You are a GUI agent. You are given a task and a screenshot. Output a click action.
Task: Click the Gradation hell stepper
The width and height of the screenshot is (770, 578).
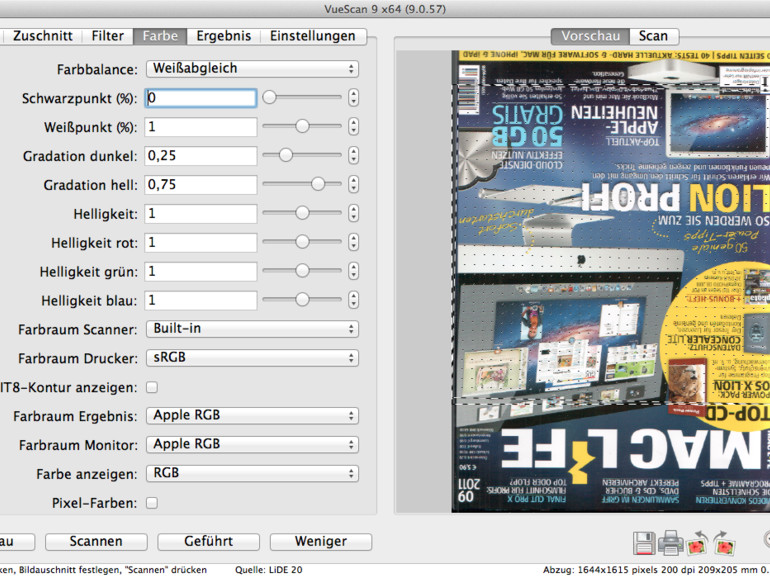coord(353,185)
